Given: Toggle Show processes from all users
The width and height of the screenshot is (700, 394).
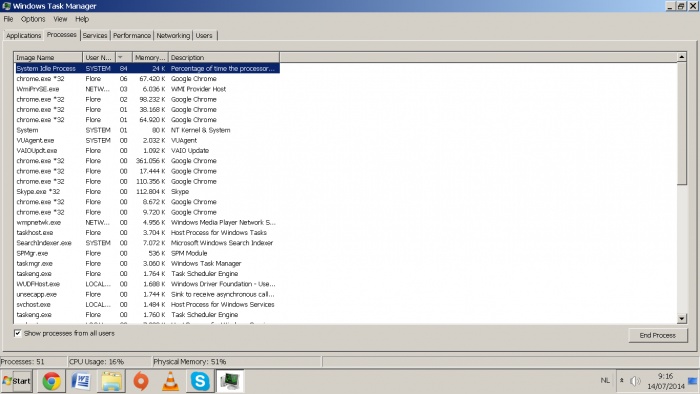Looking at the screenshot, I should 17,333.
